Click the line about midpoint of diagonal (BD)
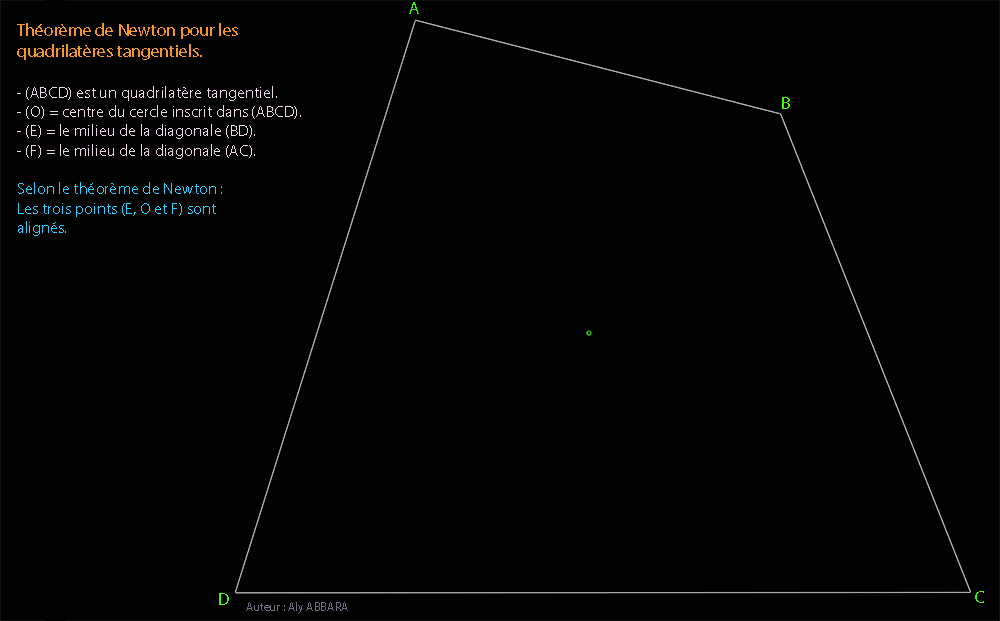 (x=137, y=131)
